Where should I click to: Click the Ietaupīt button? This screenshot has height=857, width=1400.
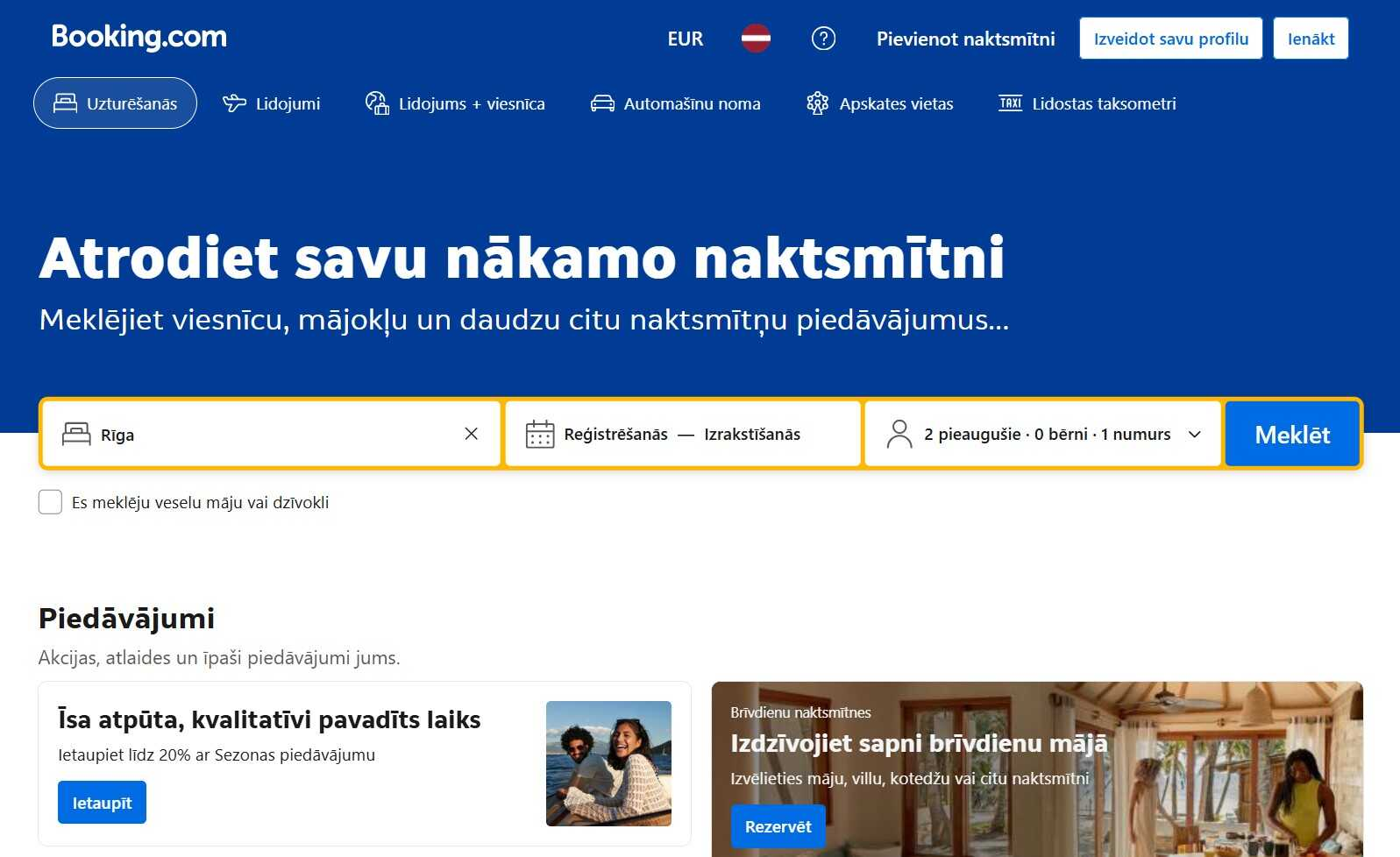coord(102,803)
